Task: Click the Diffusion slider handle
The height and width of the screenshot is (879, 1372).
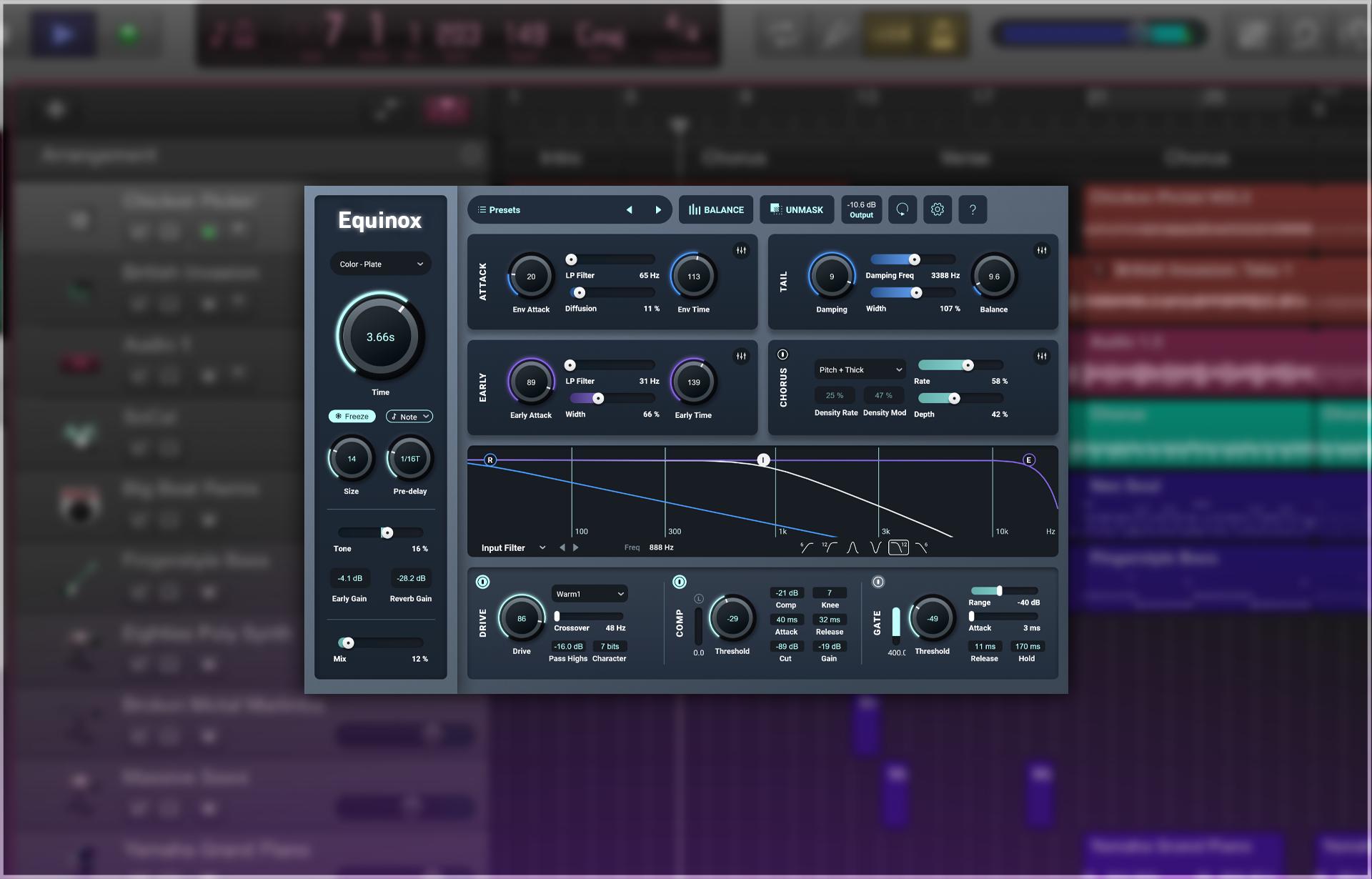Action: pyautogui.click(x=580, y=292)
